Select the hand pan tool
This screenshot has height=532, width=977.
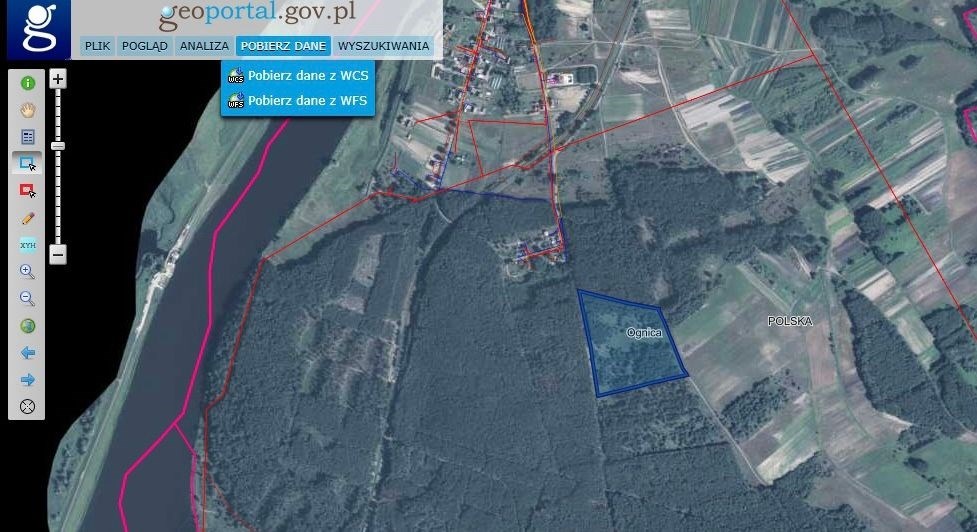coord(27,110)
